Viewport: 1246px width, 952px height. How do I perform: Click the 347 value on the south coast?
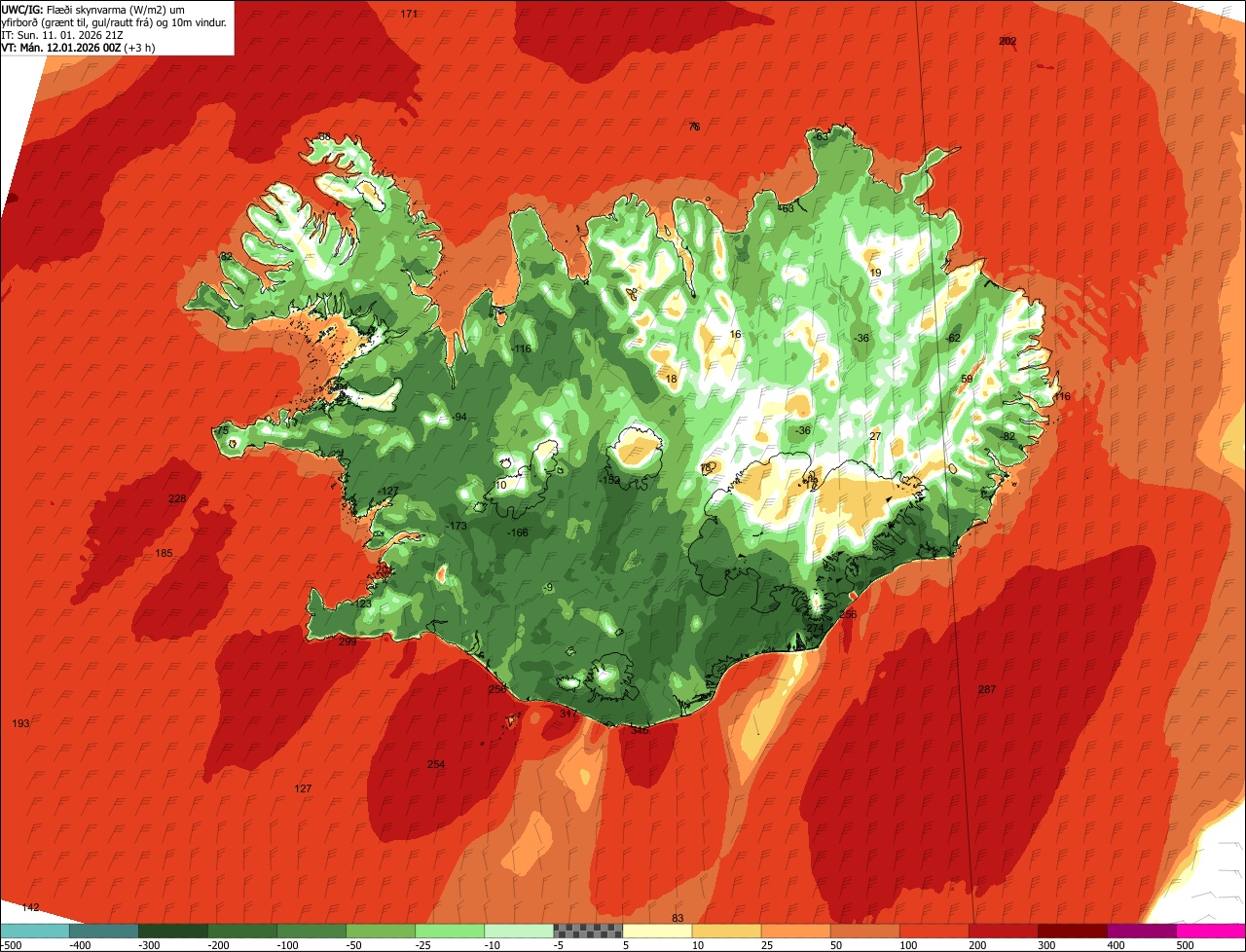568,714
